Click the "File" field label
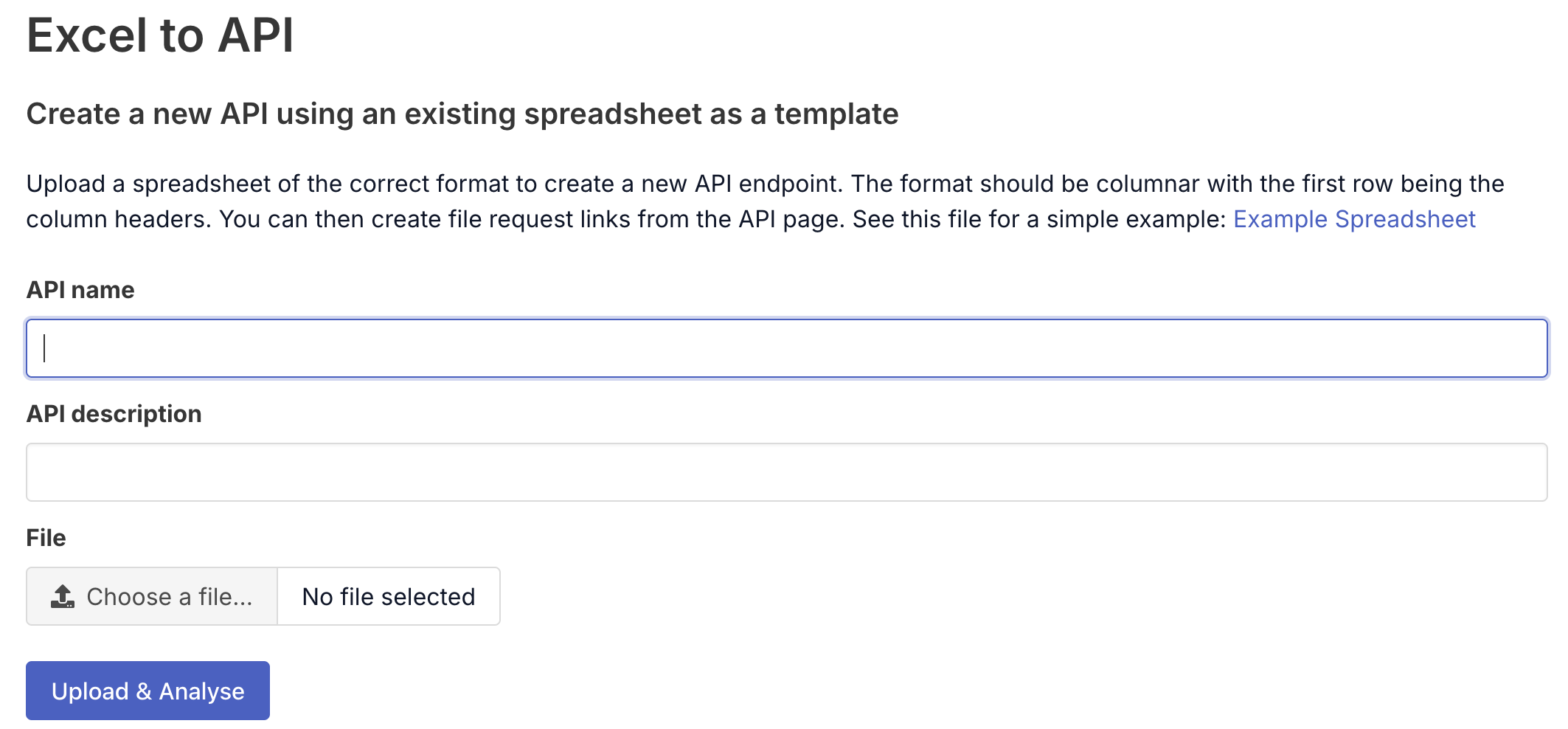This screenshot has width=1568, height=729. (46, 538)
